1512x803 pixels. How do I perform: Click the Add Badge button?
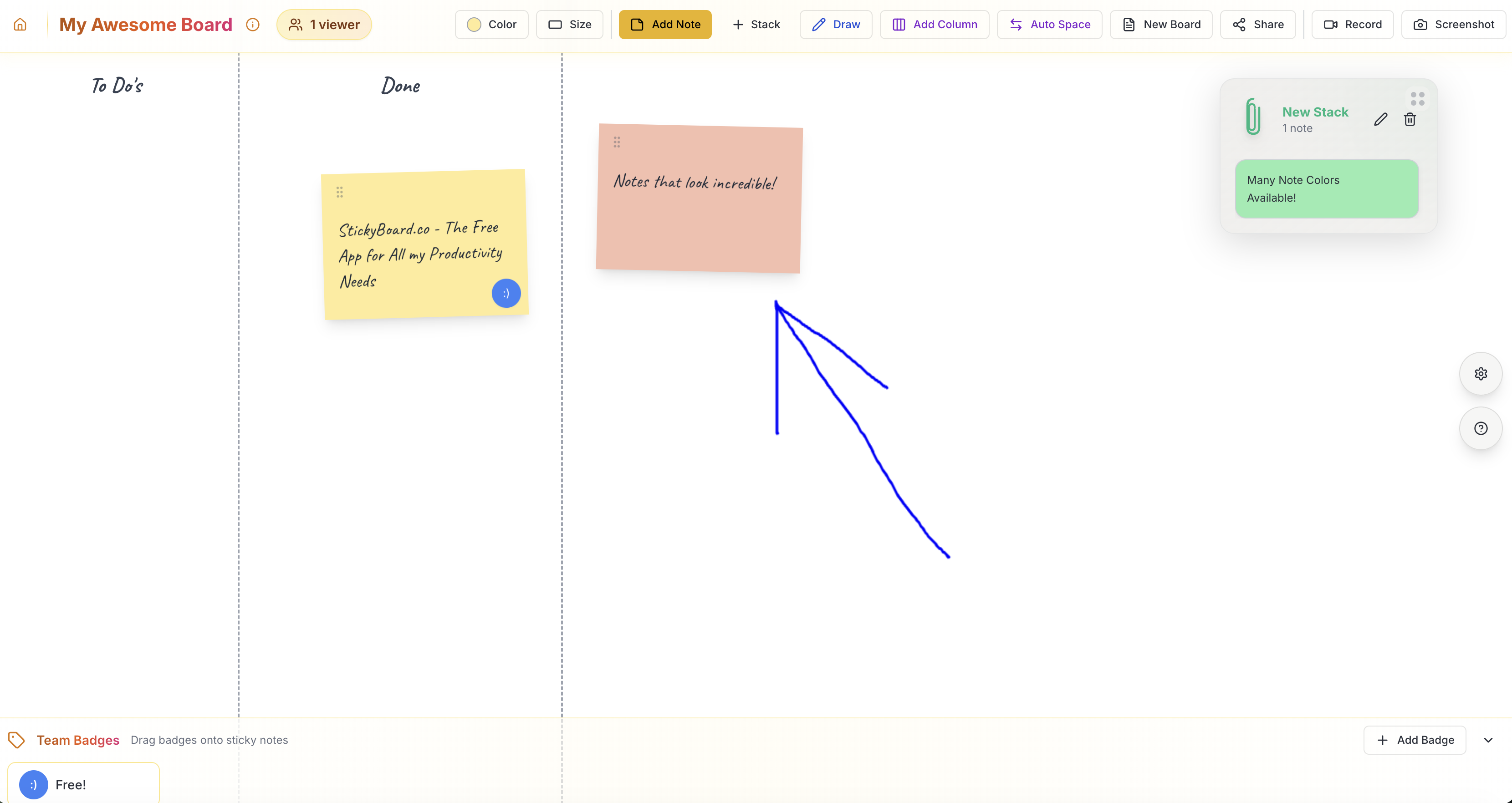point(1415,740)
